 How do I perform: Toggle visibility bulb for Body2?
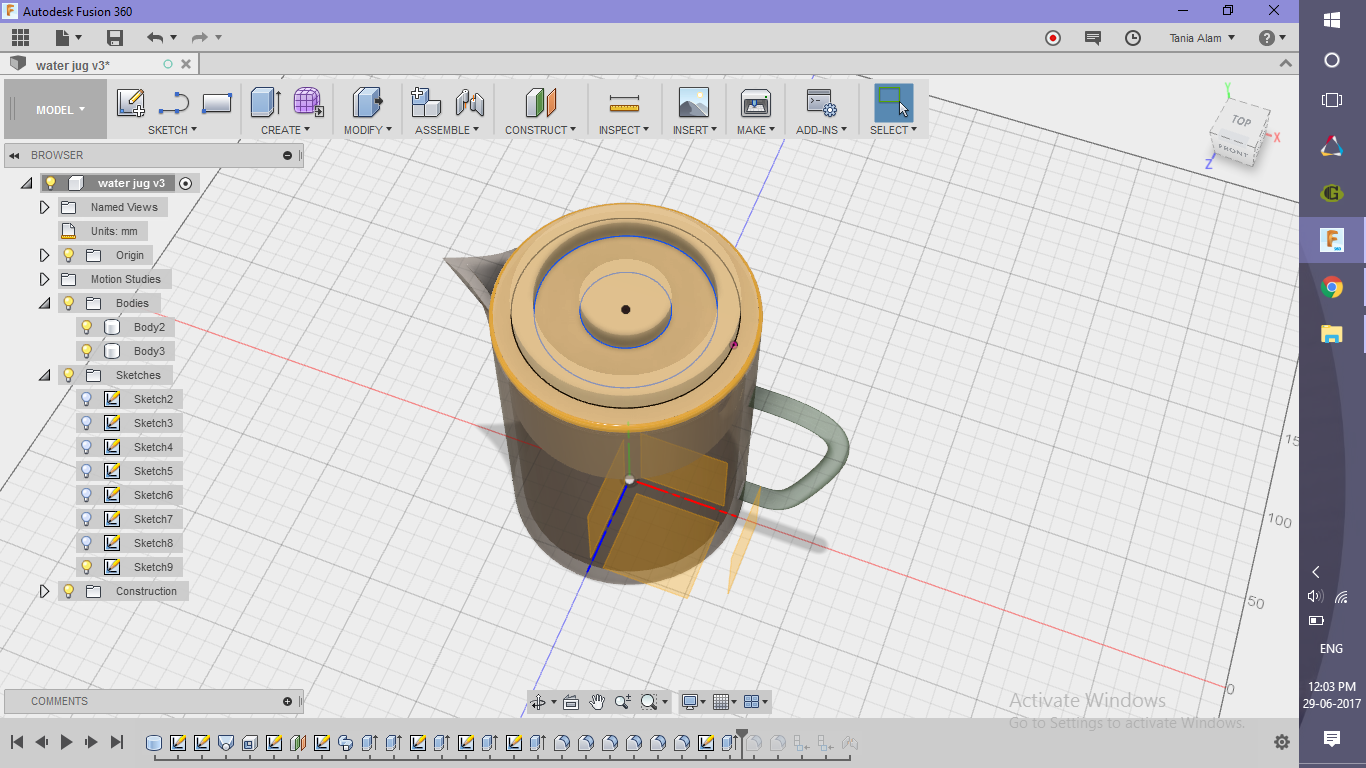point(87,327)
